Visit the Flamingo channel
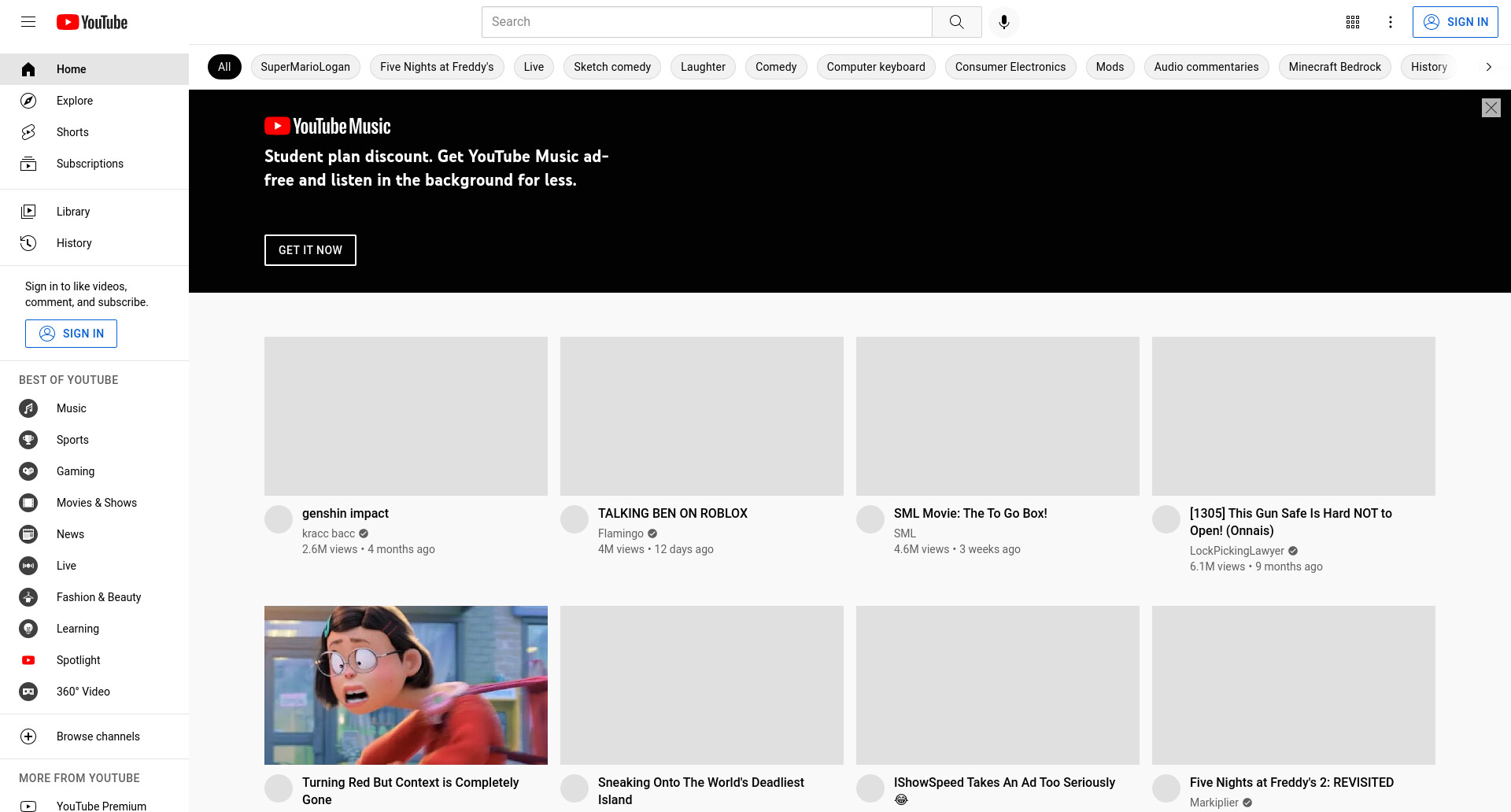1511x812 pixels. (621, 533)
